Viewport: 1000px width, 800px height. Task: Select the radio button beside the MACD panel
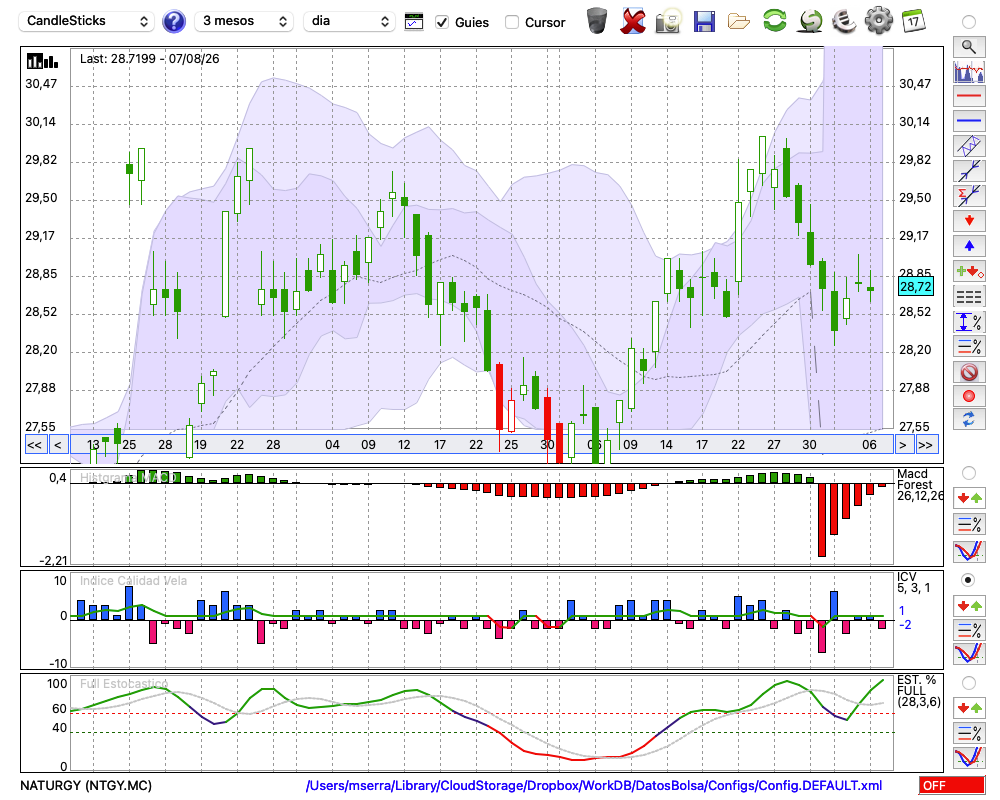pyautogui.click(x=968, y=473)
